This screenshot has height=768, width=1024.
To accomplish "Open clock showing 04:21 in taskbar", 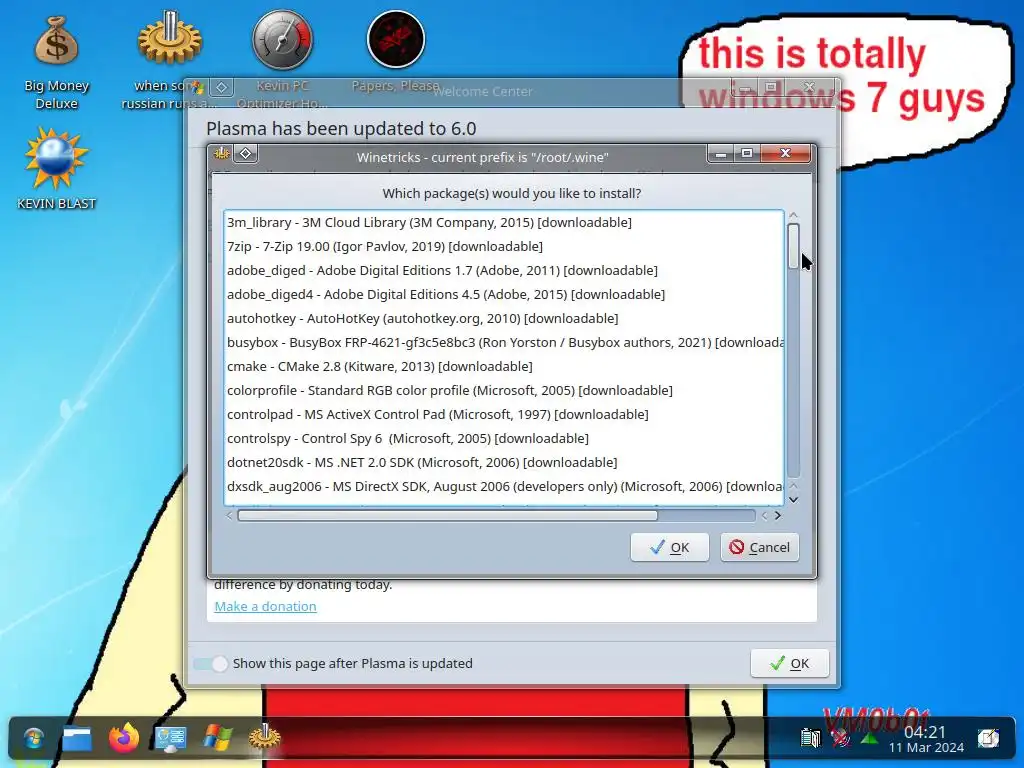I will point(926,739).
